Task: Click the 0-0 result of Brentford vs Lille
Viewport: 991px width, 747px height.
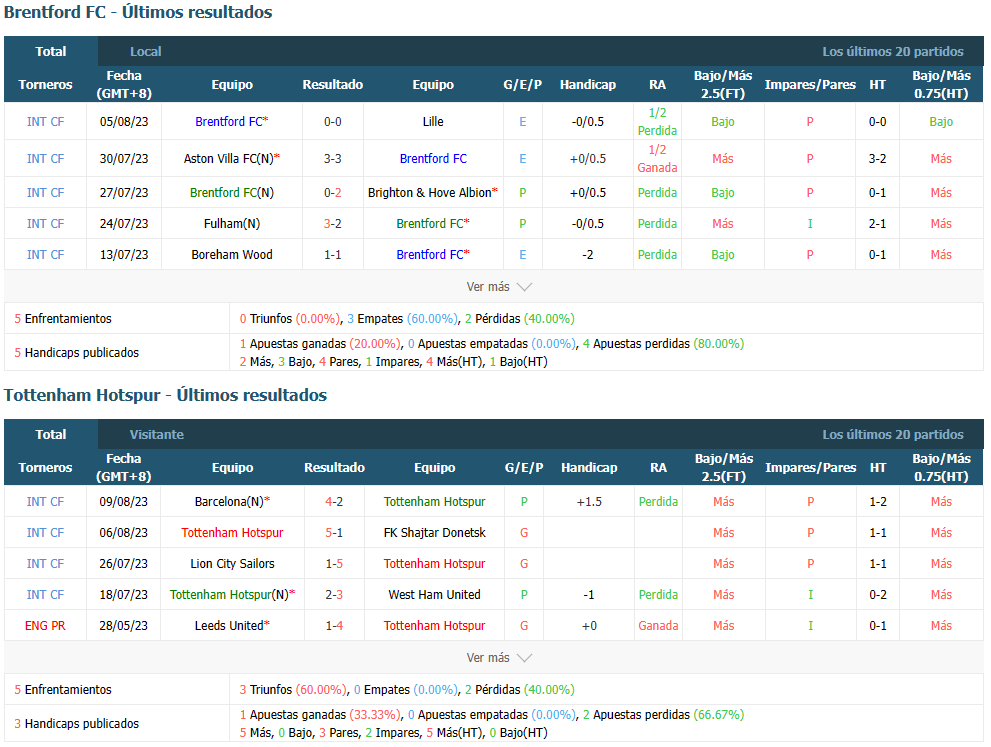Action: (x=332, y=122)
